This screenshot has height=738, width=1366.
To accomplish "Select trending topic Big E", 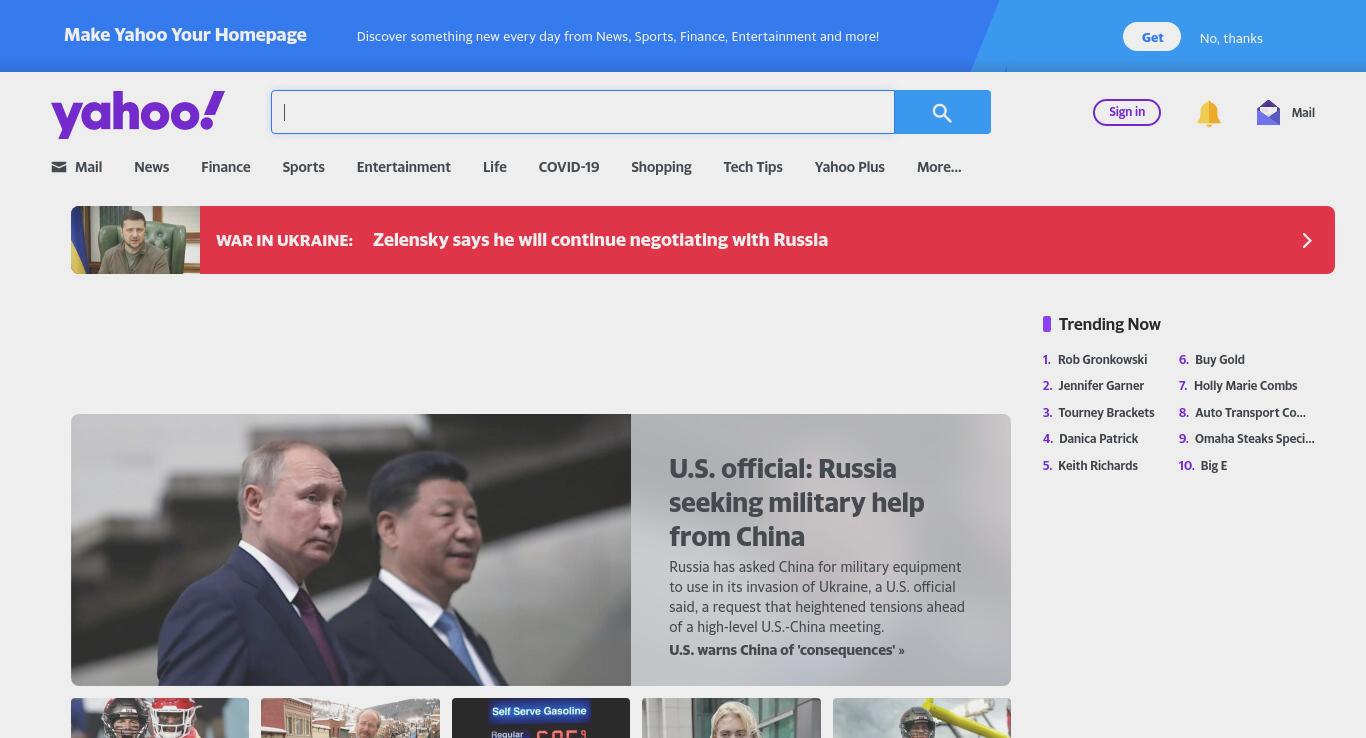I will click(1213, 465).
